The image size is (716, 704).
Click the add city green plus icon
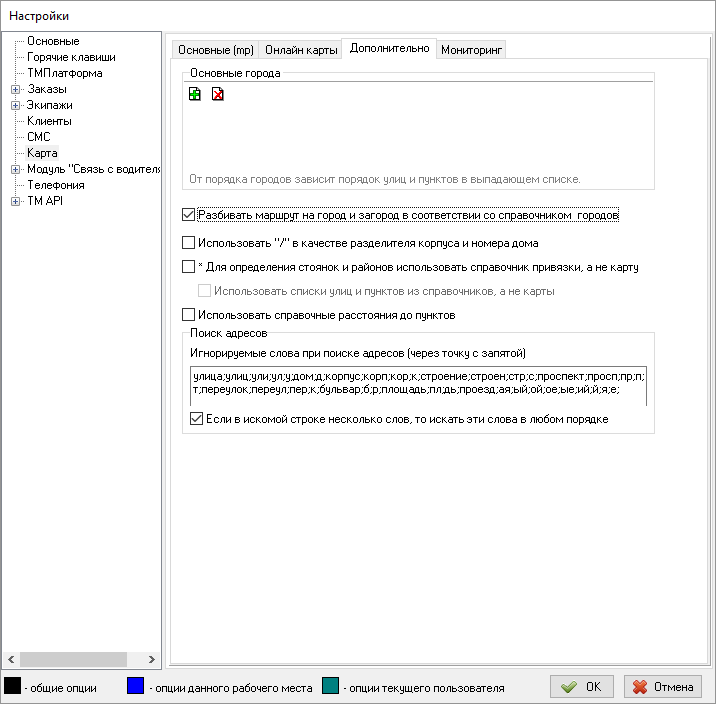[195, 95]
